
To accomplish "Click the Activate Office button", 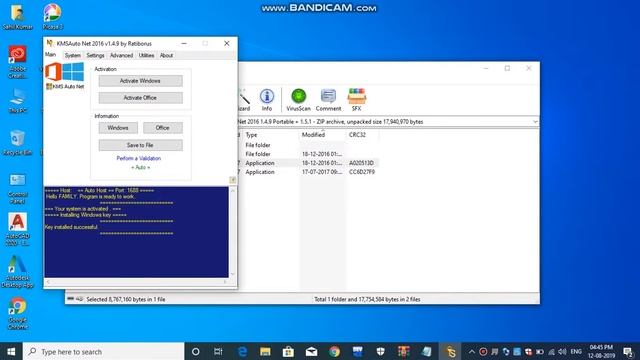I will point(140,98).
